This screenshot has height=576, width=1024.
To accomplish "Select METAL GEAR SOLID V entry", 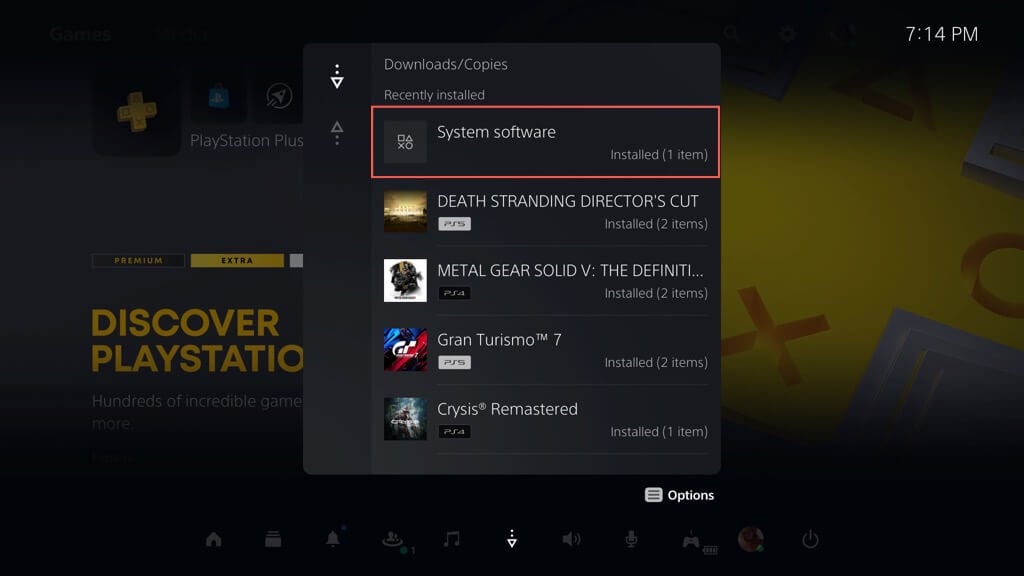I will (545, 281).
